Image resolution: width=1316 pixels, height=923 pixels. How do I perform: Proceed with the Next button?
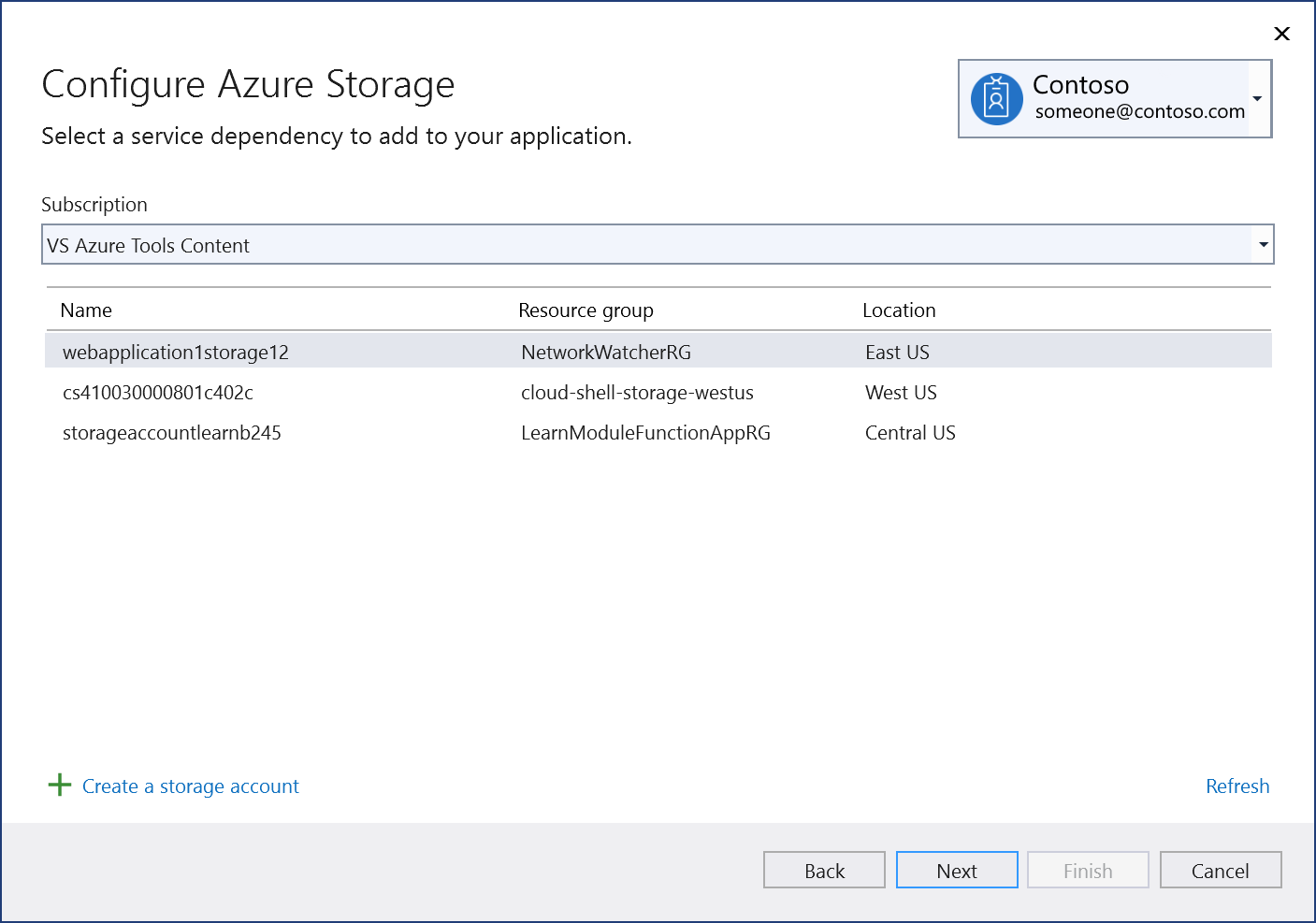point(957,870)
